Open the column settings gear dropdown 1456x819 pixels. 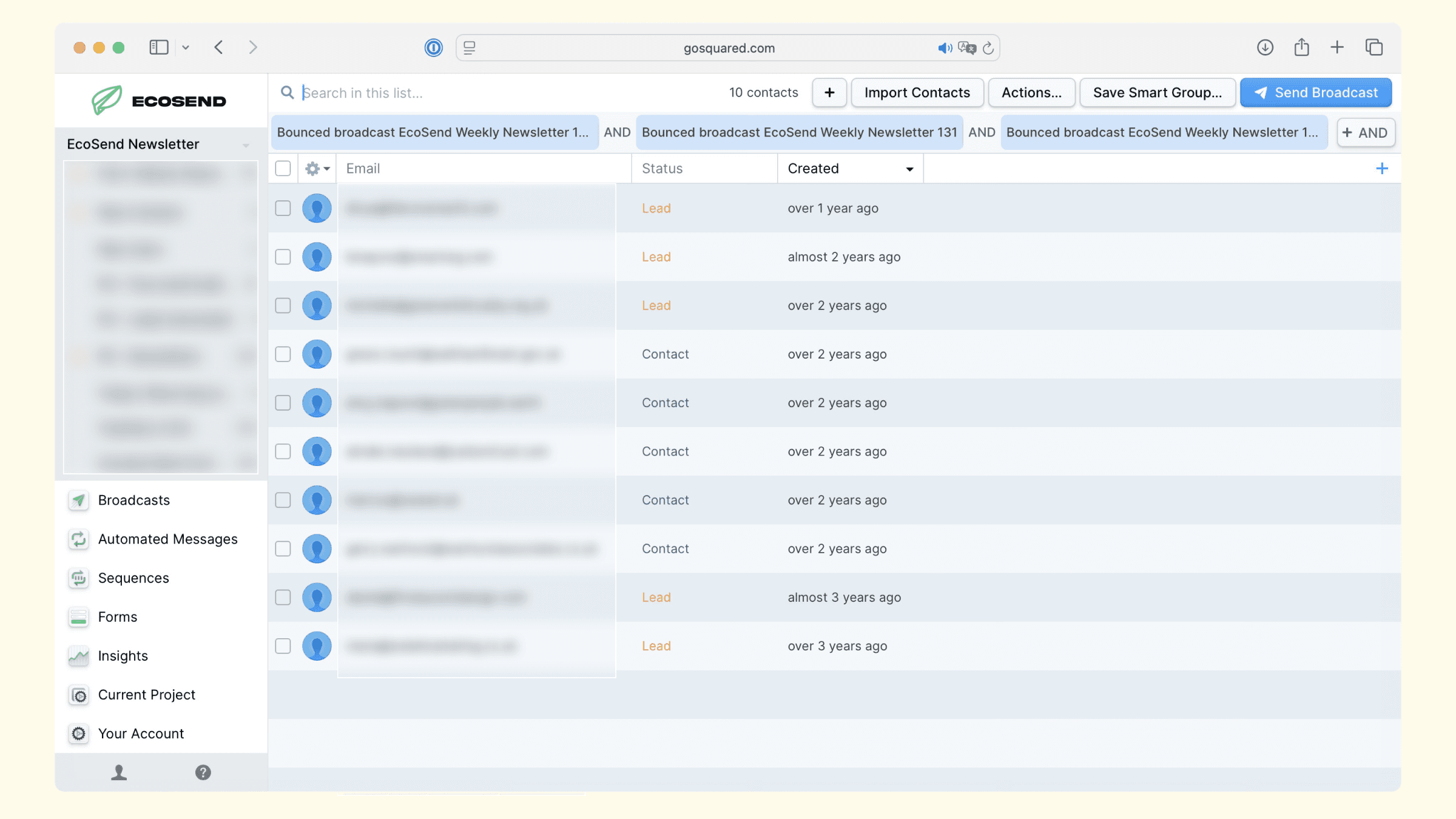317,168
